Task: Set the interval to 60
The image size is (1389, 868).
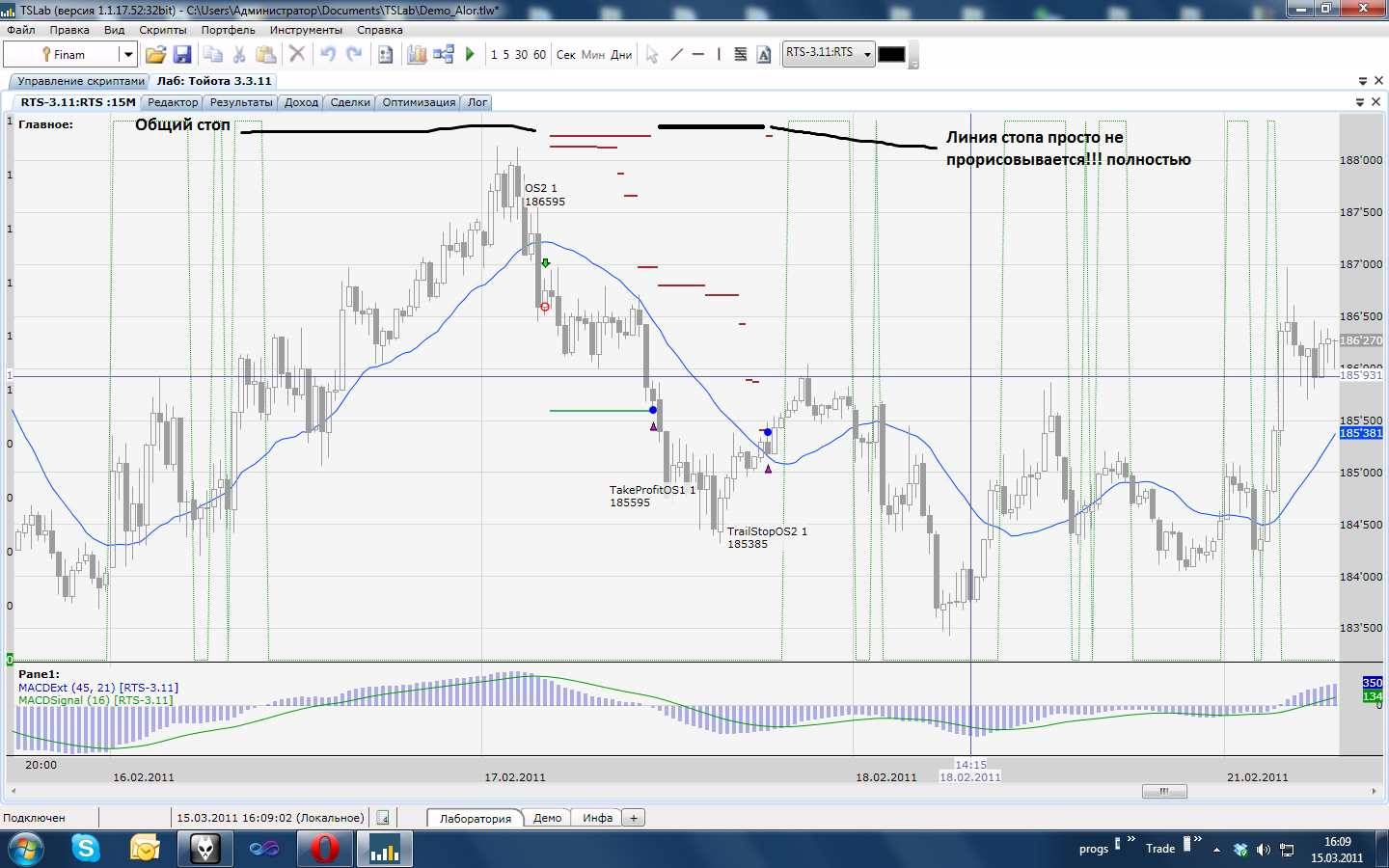Action: [x=540, y=55]
